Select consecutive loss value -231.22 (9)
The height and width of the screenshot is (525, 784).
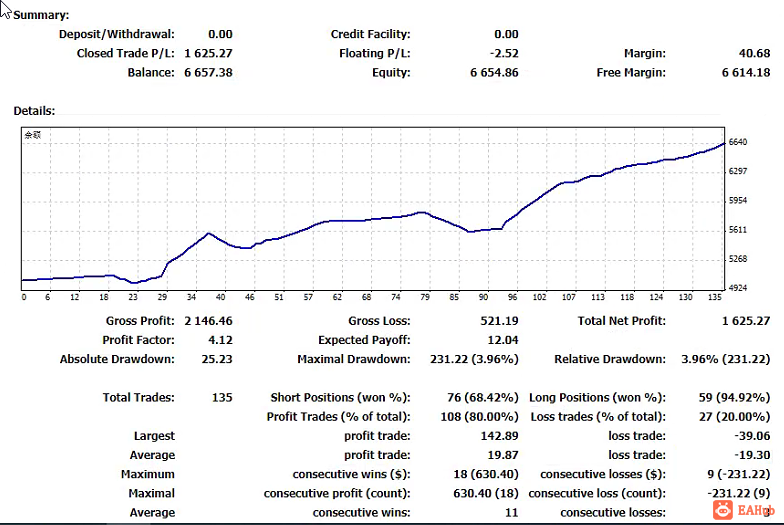(738, 494)
